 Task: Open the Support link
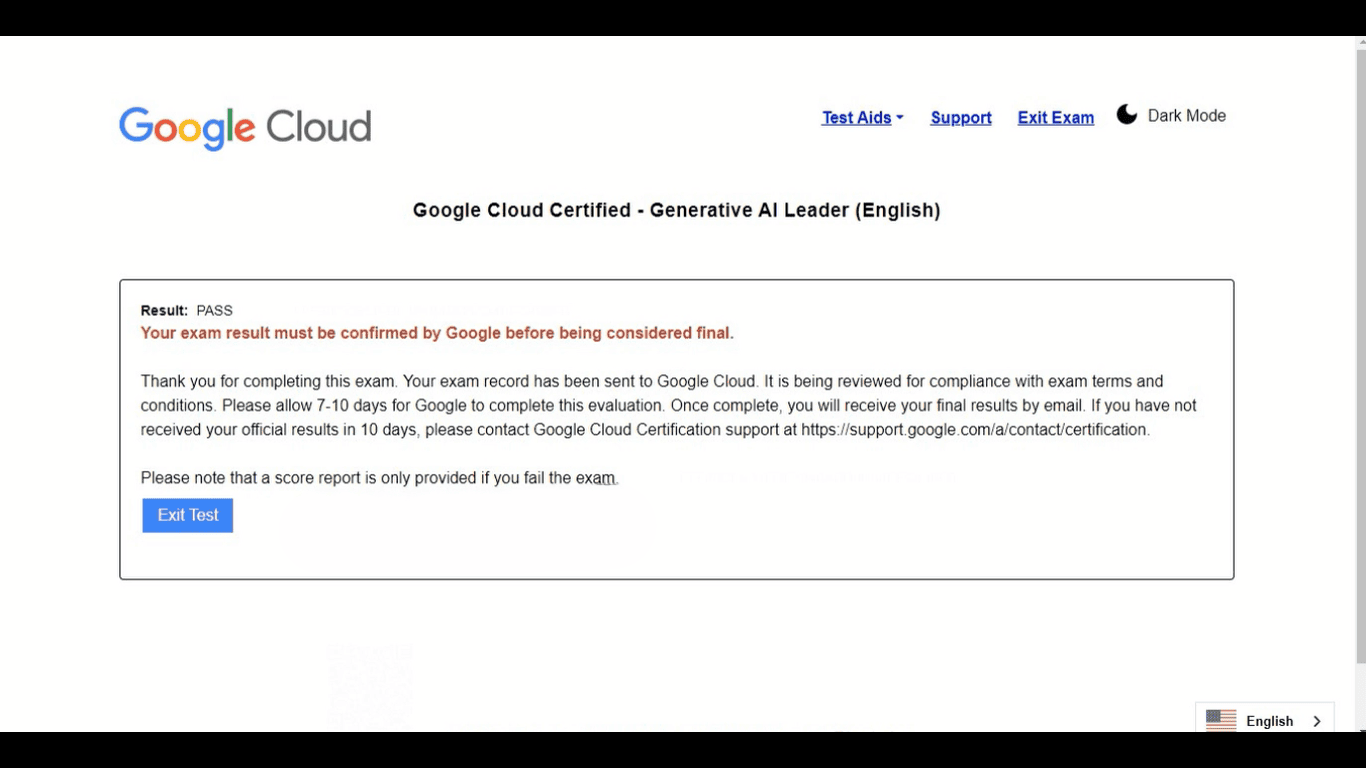[961, 118]
